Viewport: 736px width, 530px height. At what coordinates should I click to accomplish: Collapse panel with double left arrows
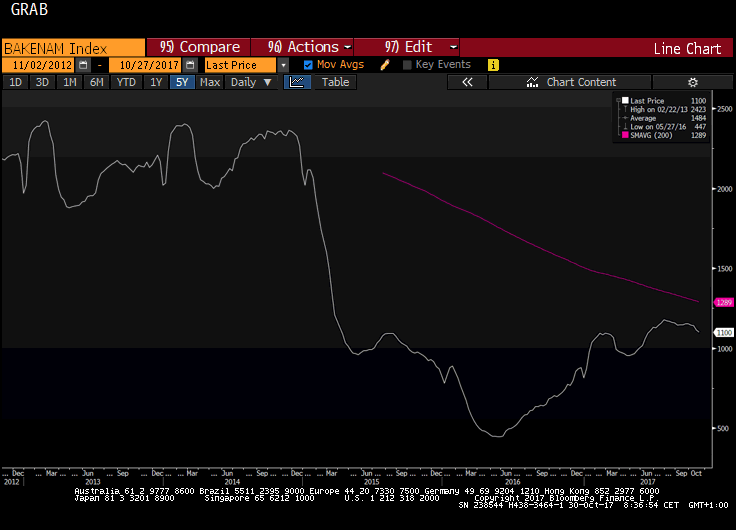click(x=468, y=82)
